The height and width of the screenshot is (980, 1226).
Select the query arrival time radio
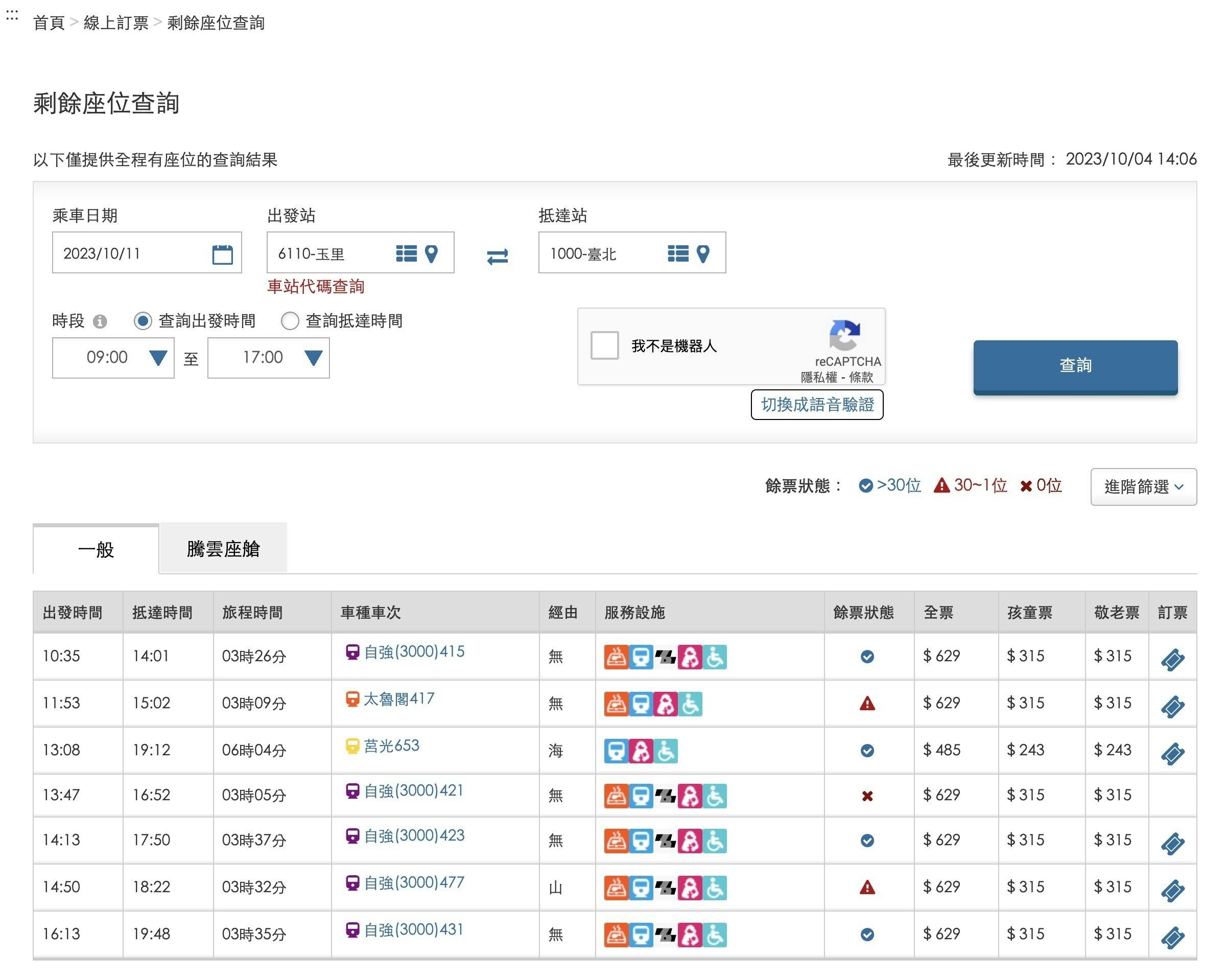pos(290,321)
